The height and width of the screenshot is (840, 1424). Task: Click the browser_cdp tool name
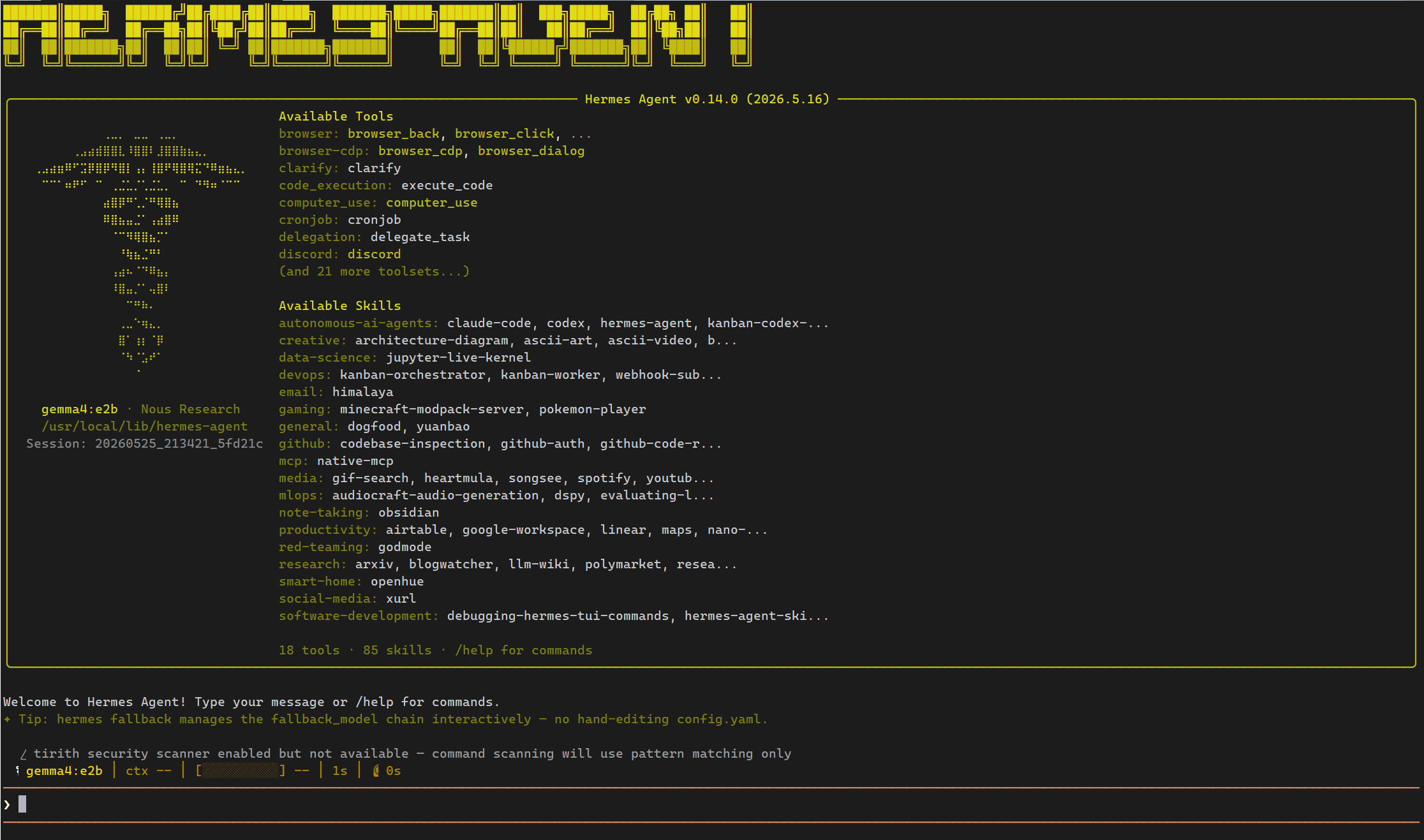[420, 151]
